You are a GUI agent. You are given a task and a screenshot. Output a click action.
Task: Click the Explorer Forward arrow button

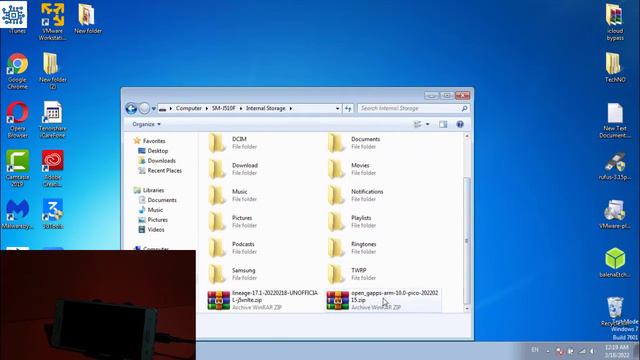point(144,109)
